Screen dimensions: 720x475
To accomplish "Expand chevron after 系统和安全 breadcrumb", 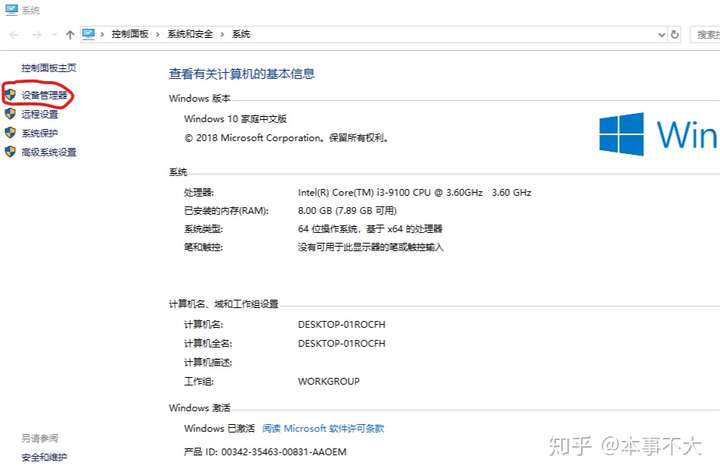I will tap(222, 34).
